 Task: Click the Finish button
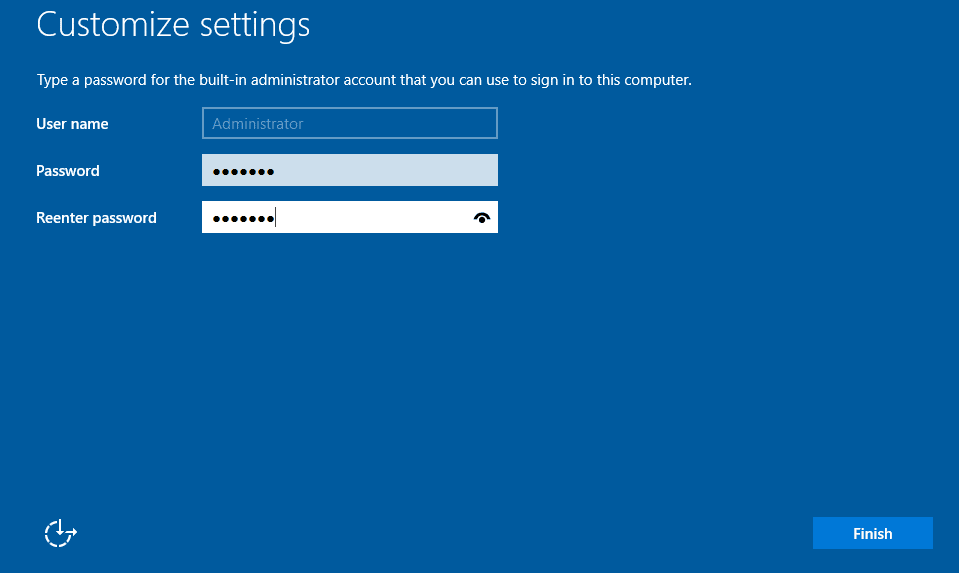click(x=872, y=533)
